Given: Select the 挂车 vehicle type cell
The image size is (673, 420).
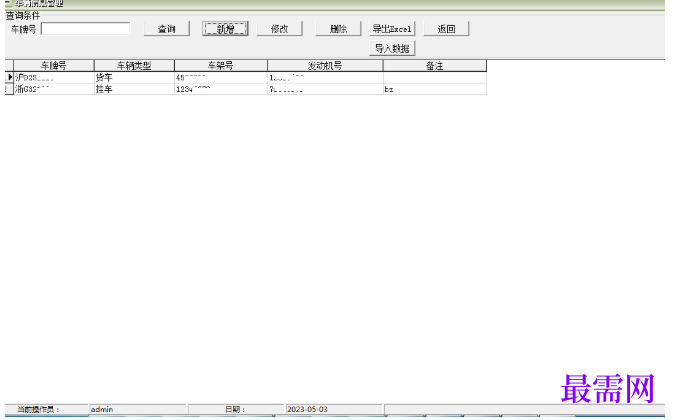Looking at the screenshot, I should tap(134, 89).
